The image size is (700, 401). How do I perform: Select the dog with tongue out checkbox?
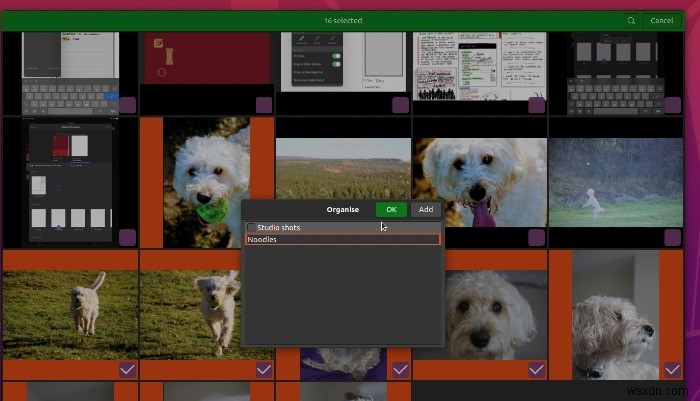click(537, 238)
